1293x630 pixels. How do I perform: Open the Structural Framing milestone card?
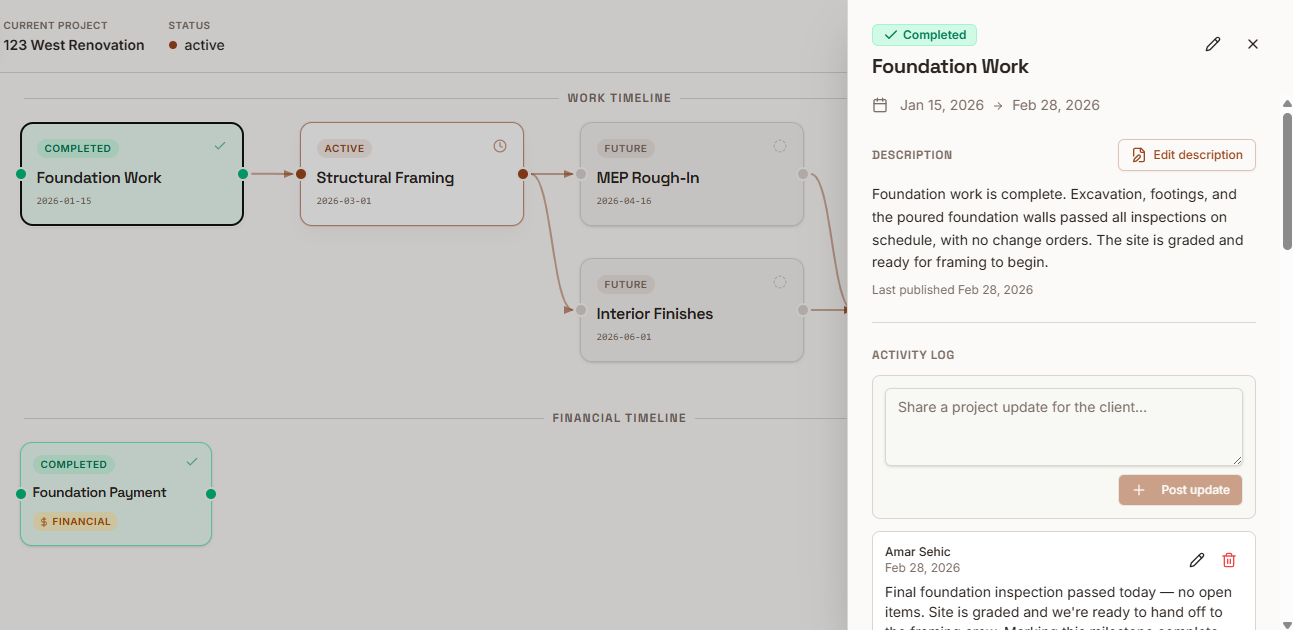click(x=412, y=174)
